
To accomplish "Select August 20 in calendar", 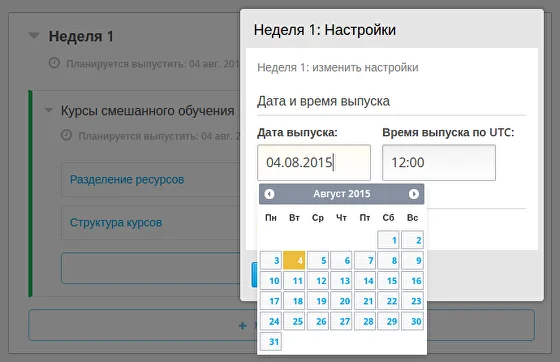I will click(x=341, y=301).
